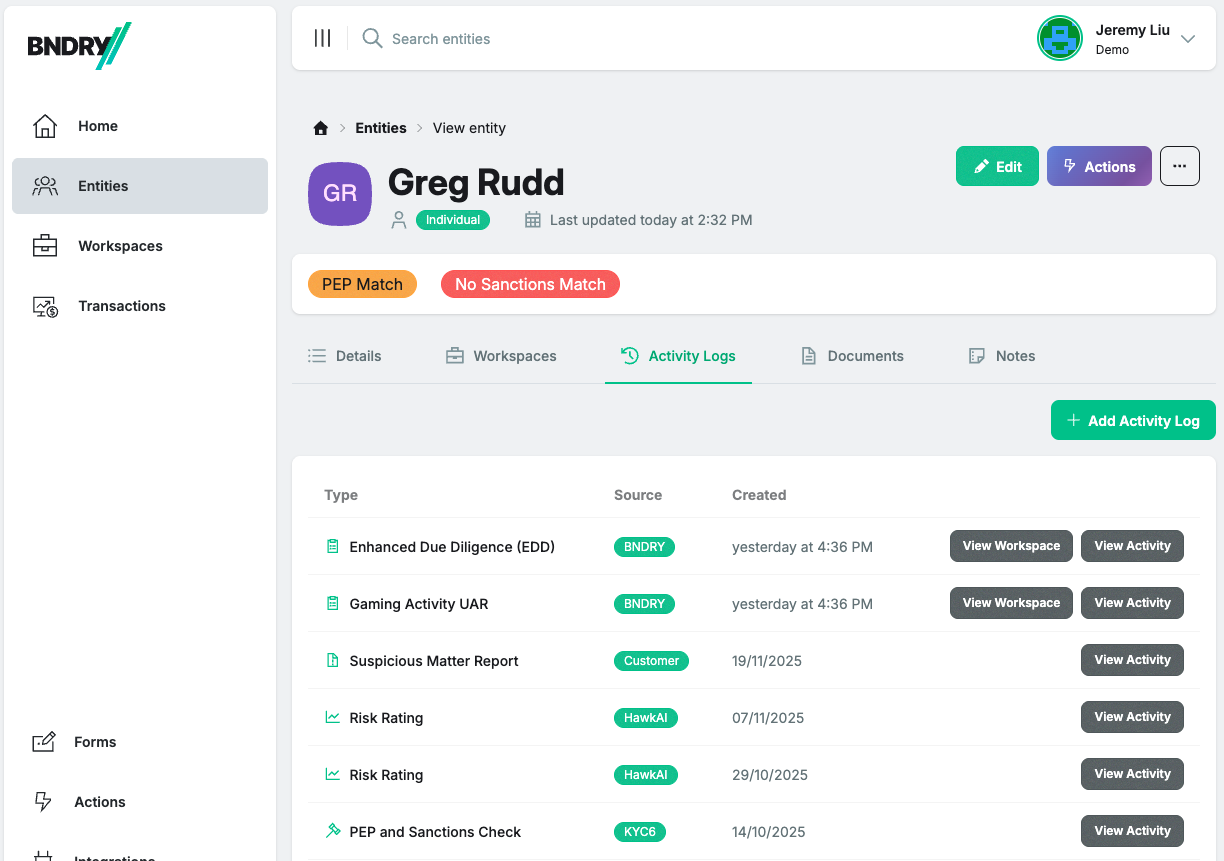Click the GR avatar next to Greg Rudd
The height and width of the screenshot is (861, 1224).
(x=339, y=194)
